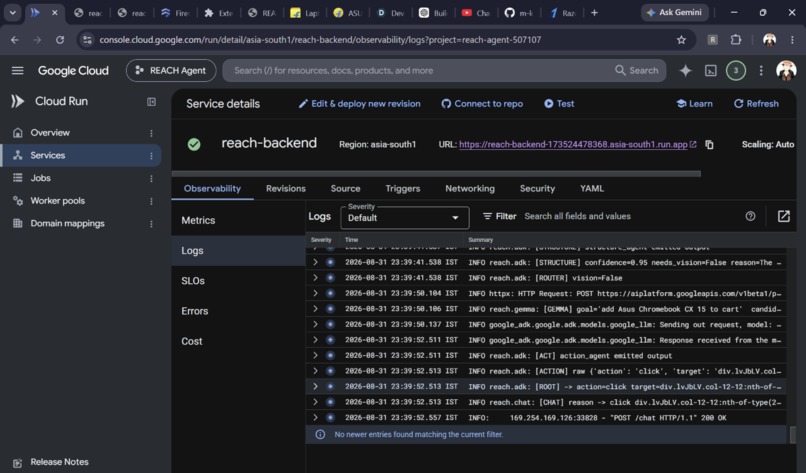The width and height of the screenshot is (806, 473).
Task: Expand the Sending out request log entry
Action: [x=315, y=324]
